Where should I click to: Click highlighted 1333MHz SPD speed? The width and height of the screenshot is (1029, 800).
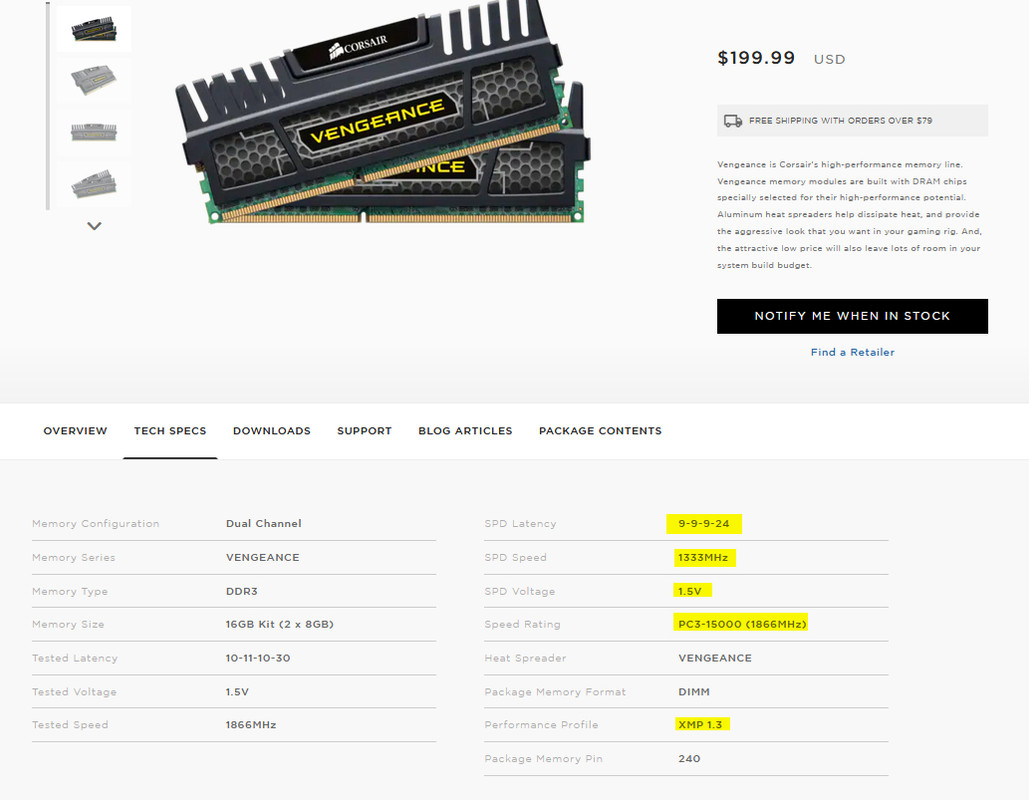703,558
